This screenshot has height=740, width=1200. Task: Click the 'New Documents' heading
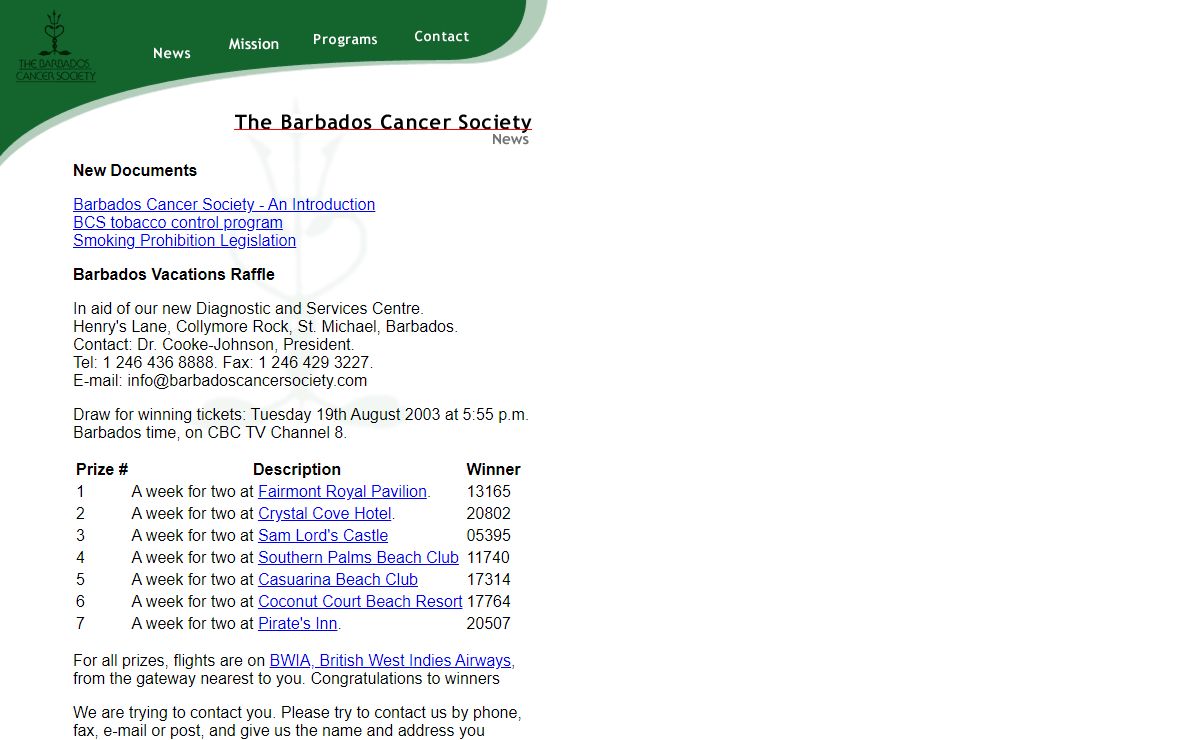[x=135, y=170]
